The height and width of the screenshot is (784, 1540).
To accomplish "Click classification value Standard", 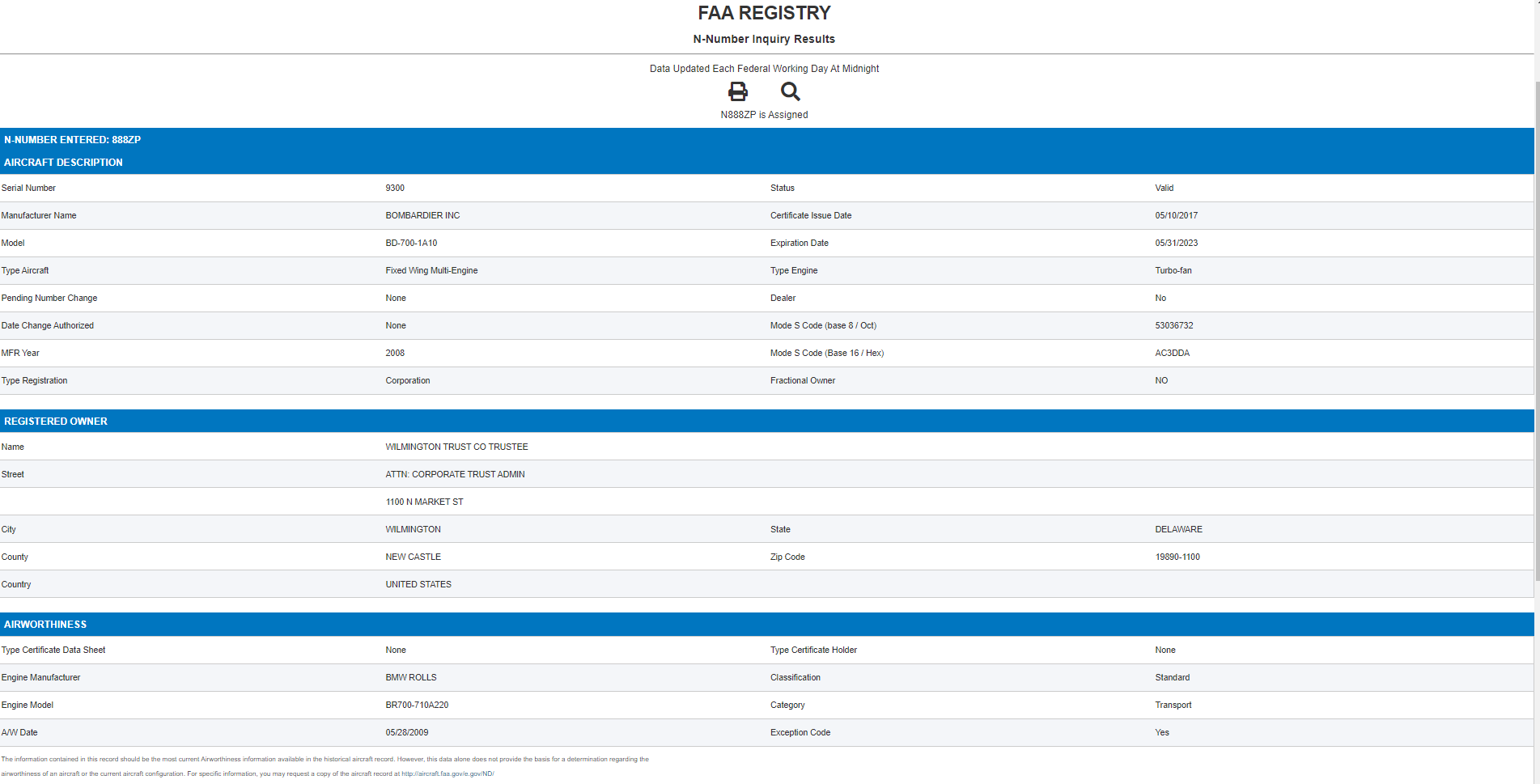I will click(x=1172, y=677).
